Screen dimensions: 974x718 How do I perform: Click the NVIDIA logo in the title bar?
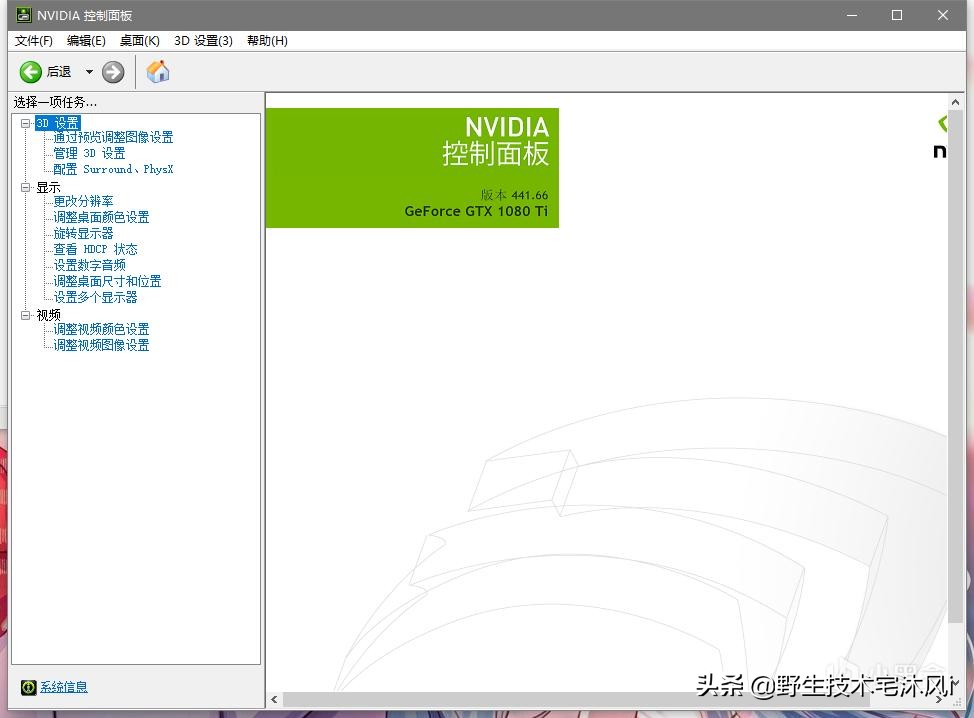[22, 15]
